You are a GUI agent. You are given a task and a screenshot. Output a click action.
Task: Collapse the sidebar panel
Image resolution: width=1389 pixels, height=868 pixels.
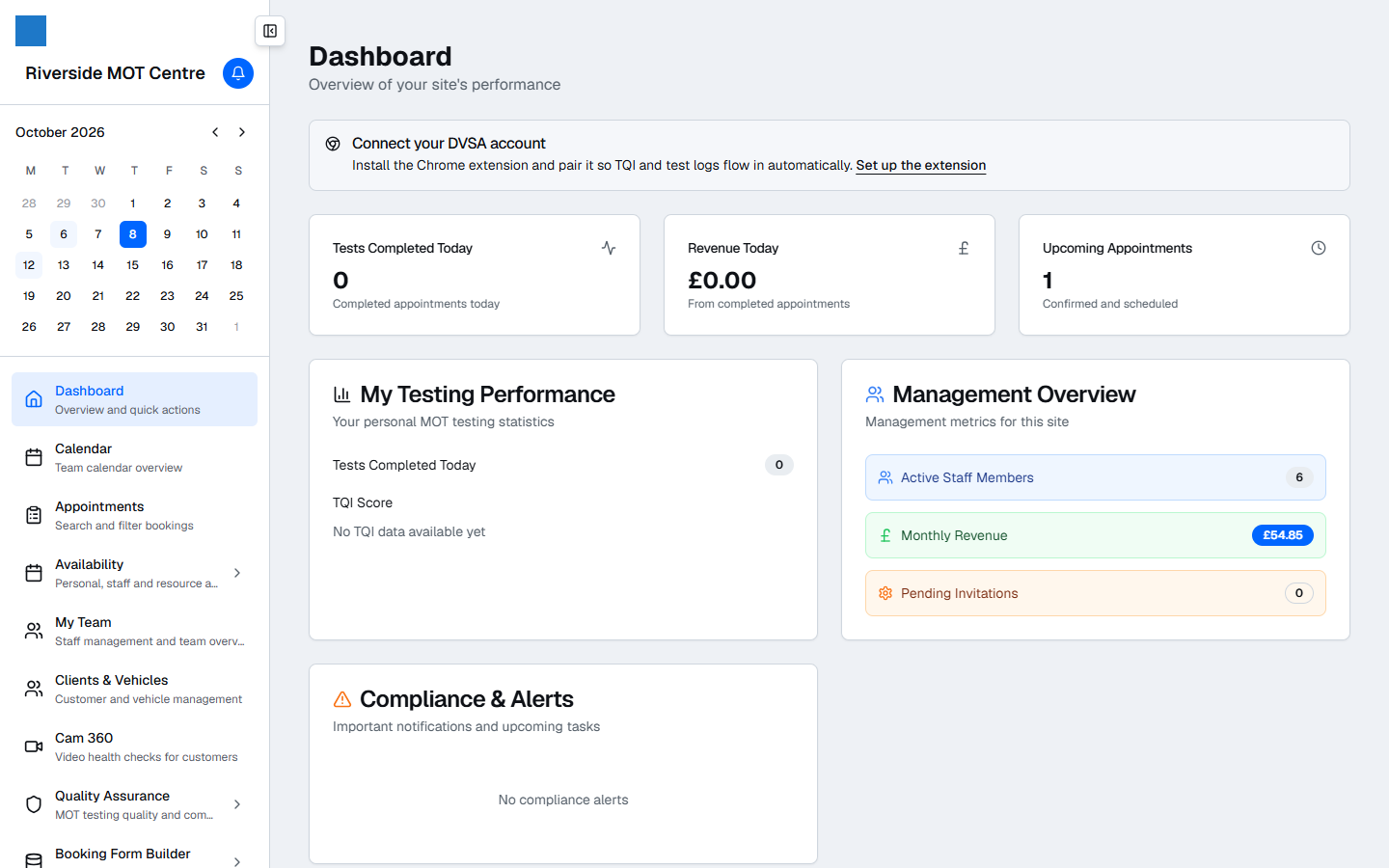click(x=270, y=31)
